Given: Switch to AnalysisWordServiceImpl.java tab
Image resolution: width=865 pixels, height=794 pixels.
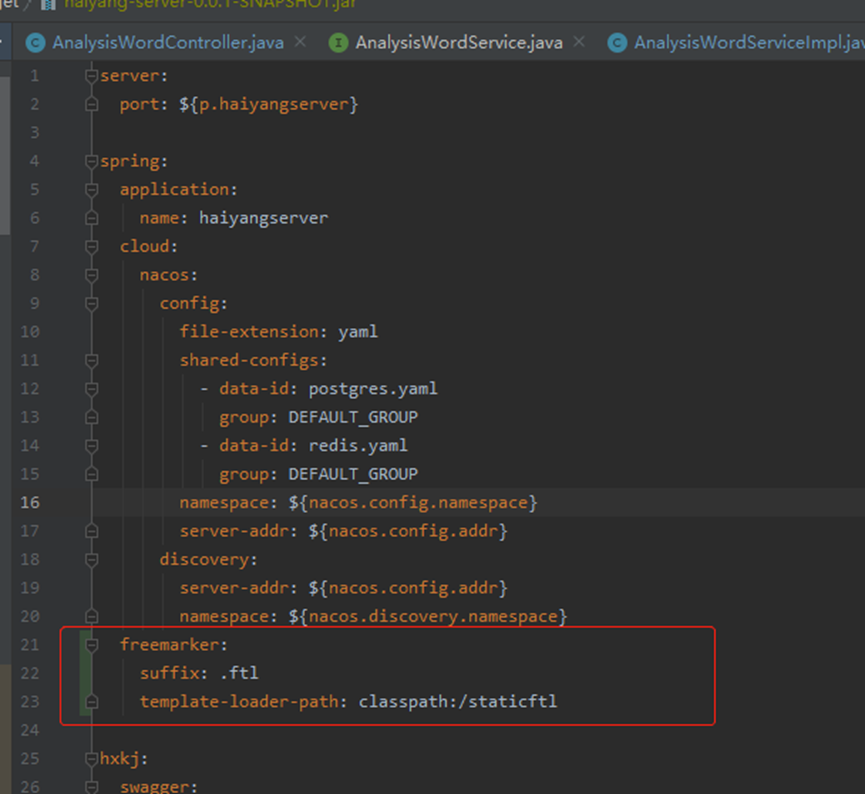Looking at the screenshot, I should (x=749, y=42).
